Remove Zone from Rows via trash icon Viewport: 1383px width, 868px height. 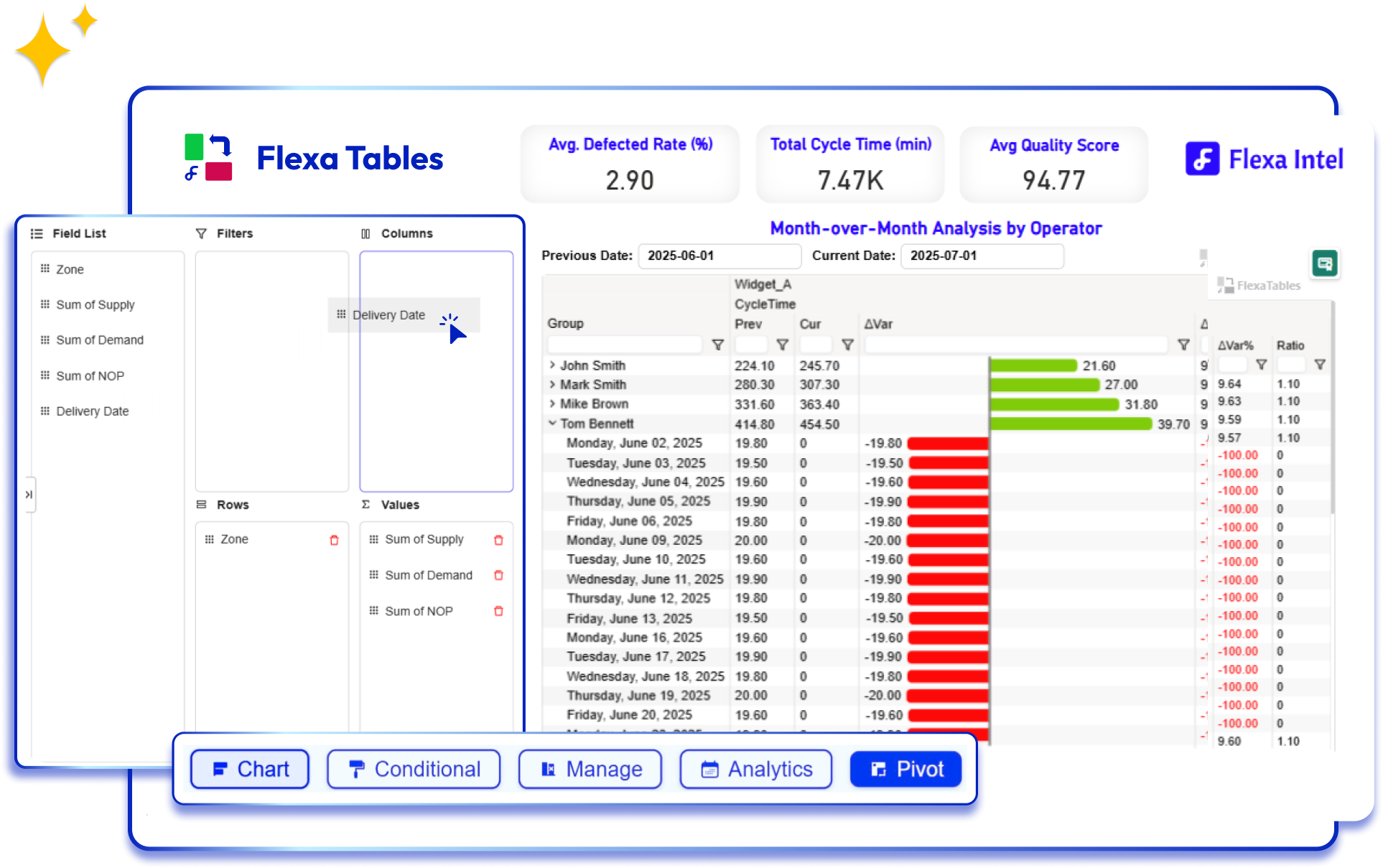334,539
